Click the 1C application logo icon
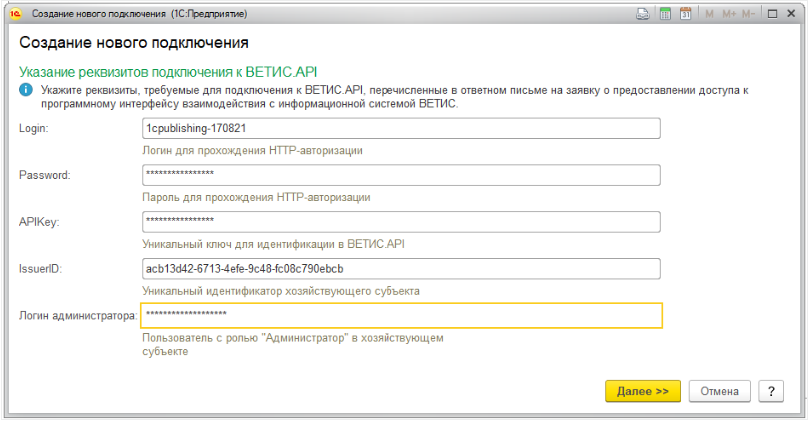The image size is (810, 422). [x=15, y=14]
